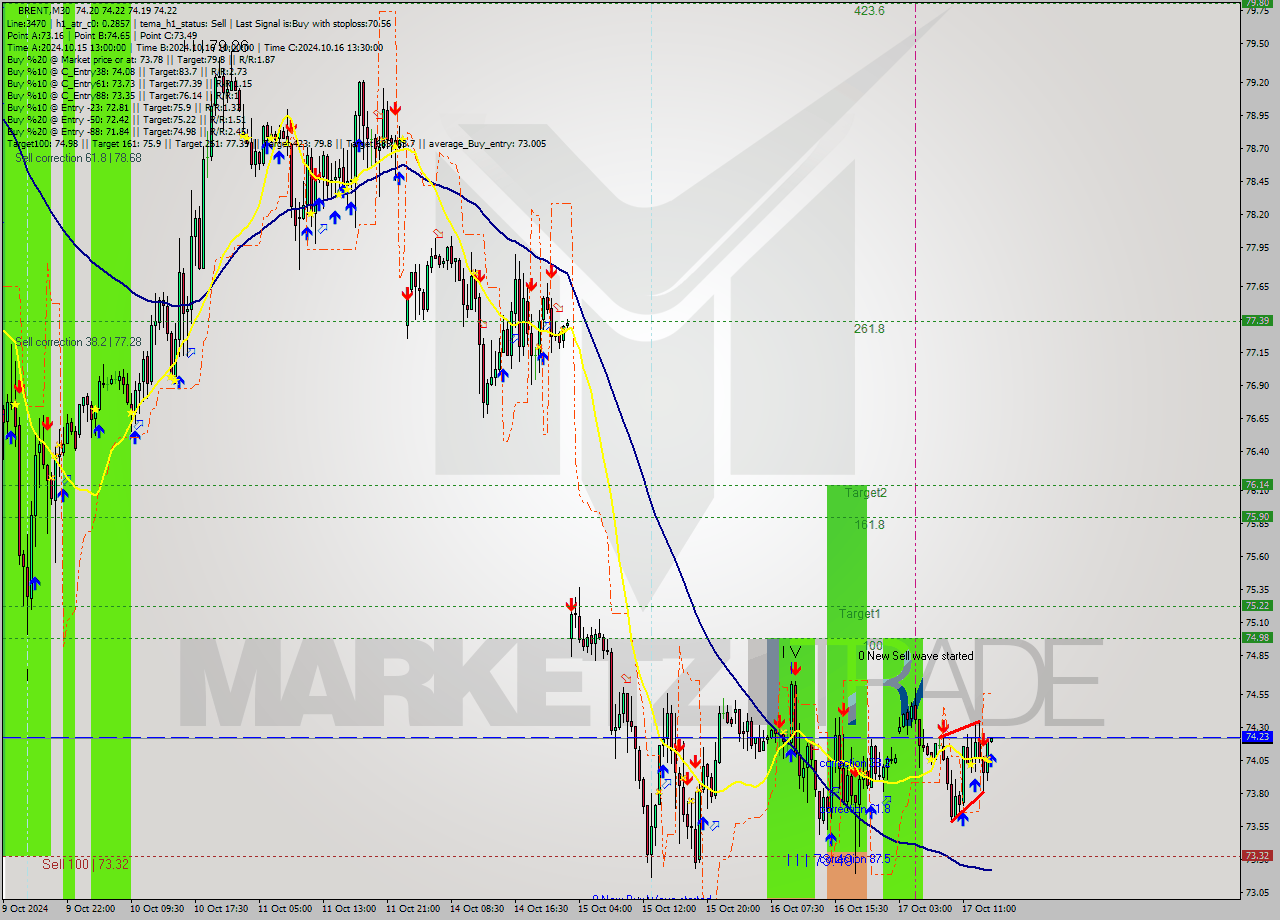Click the 'Point A:73.16' header text
Viewport: 1280px width, 920px height.
pyautogui.click(x=36, y=35)
